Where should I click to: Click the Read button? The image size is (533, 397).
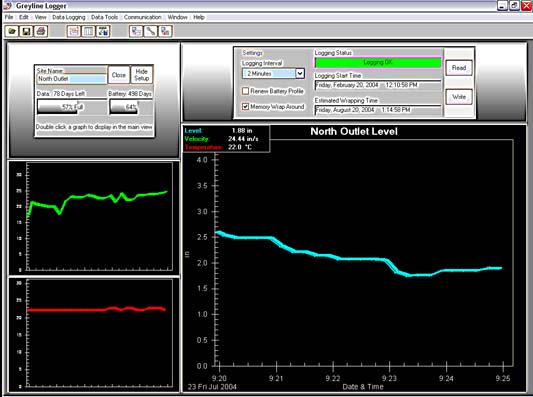coord(459,68)
